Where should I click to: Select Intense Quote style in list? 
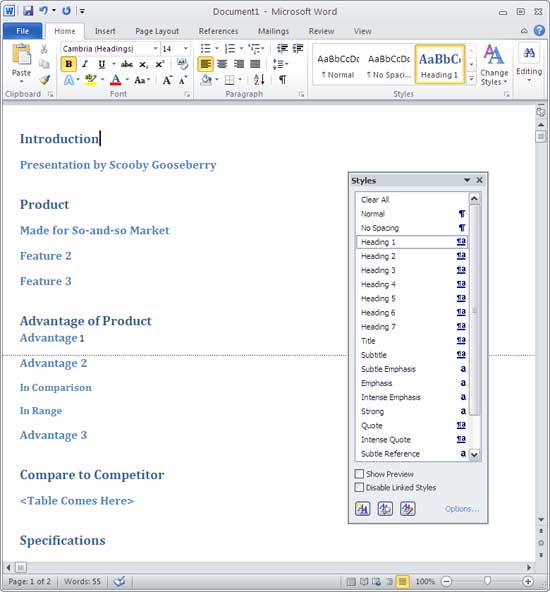[x=412, y=439]
